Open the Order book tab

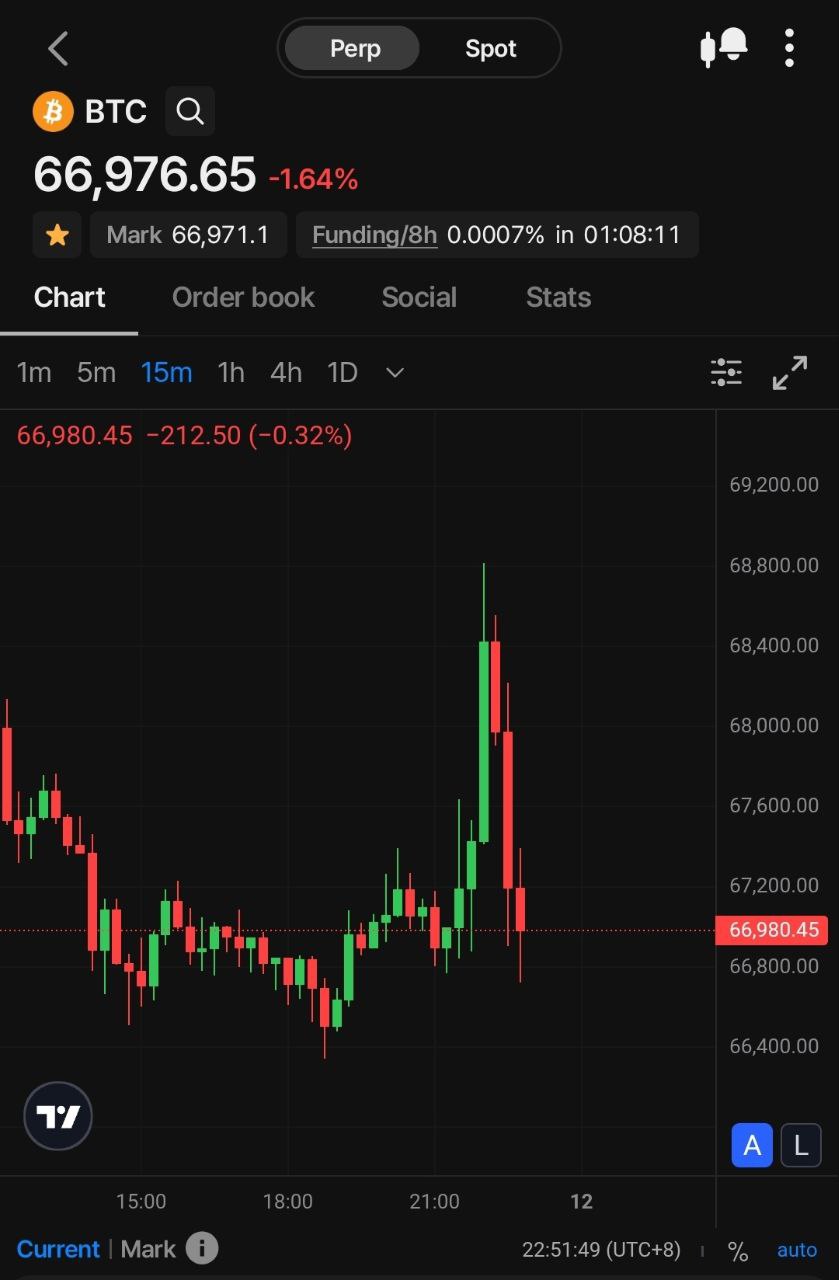(x=243, y=297)
